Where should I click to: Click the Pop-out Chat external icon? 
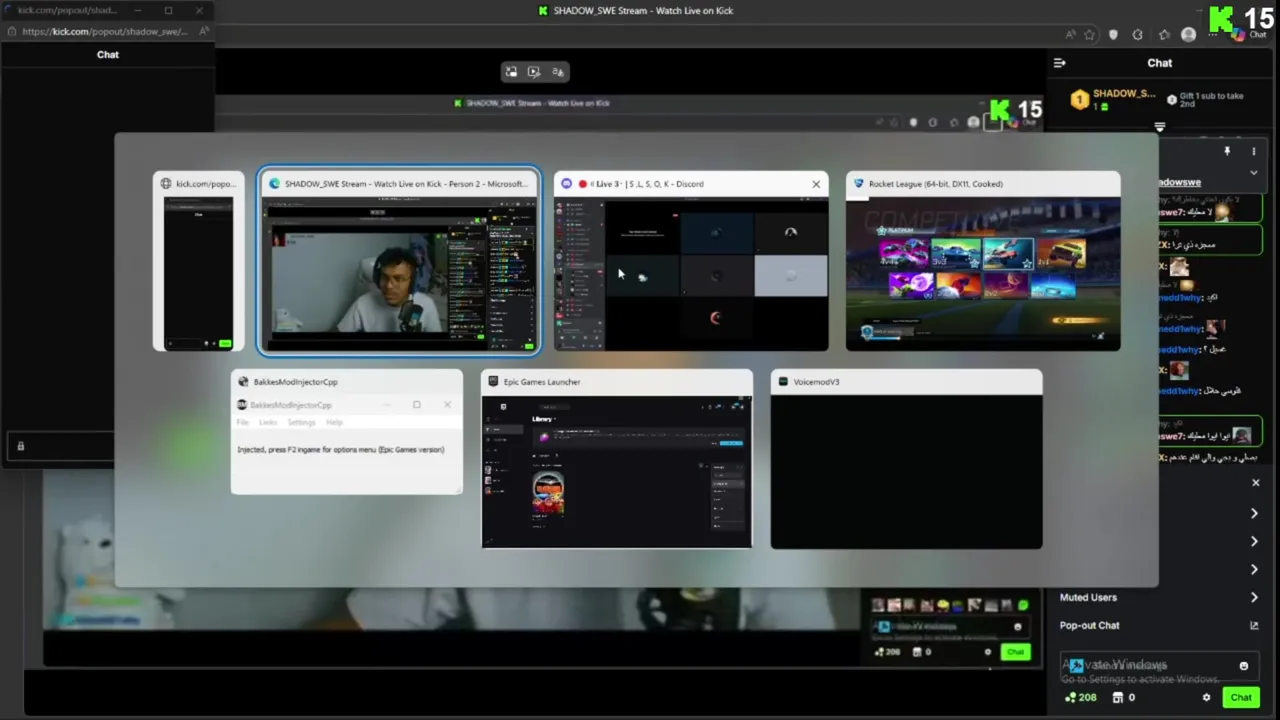[1254, 625]
